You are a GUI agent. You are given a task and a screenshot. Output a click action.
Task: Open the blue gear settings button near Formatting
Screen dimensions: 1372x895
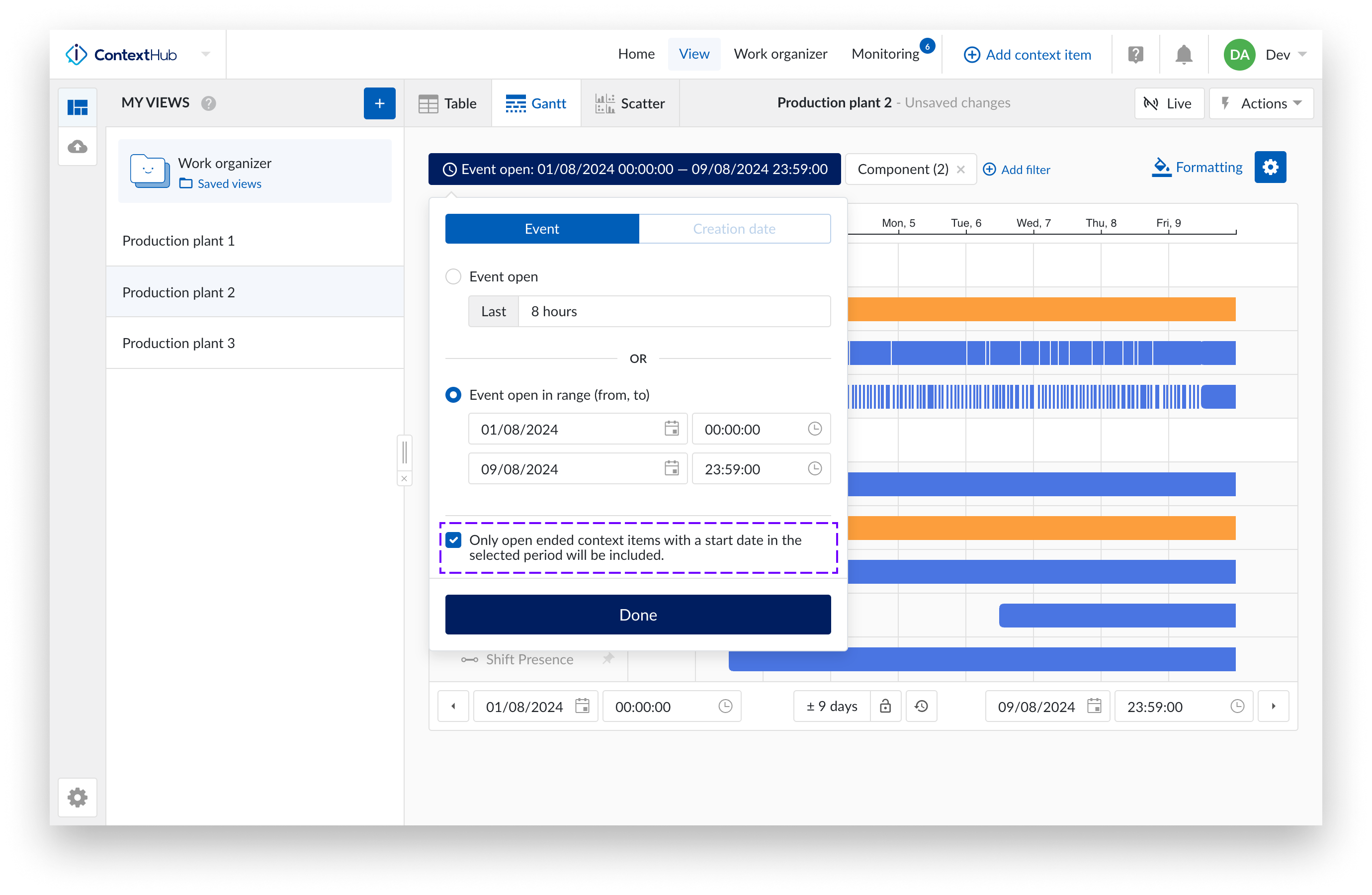click(x=1270, y=167)
